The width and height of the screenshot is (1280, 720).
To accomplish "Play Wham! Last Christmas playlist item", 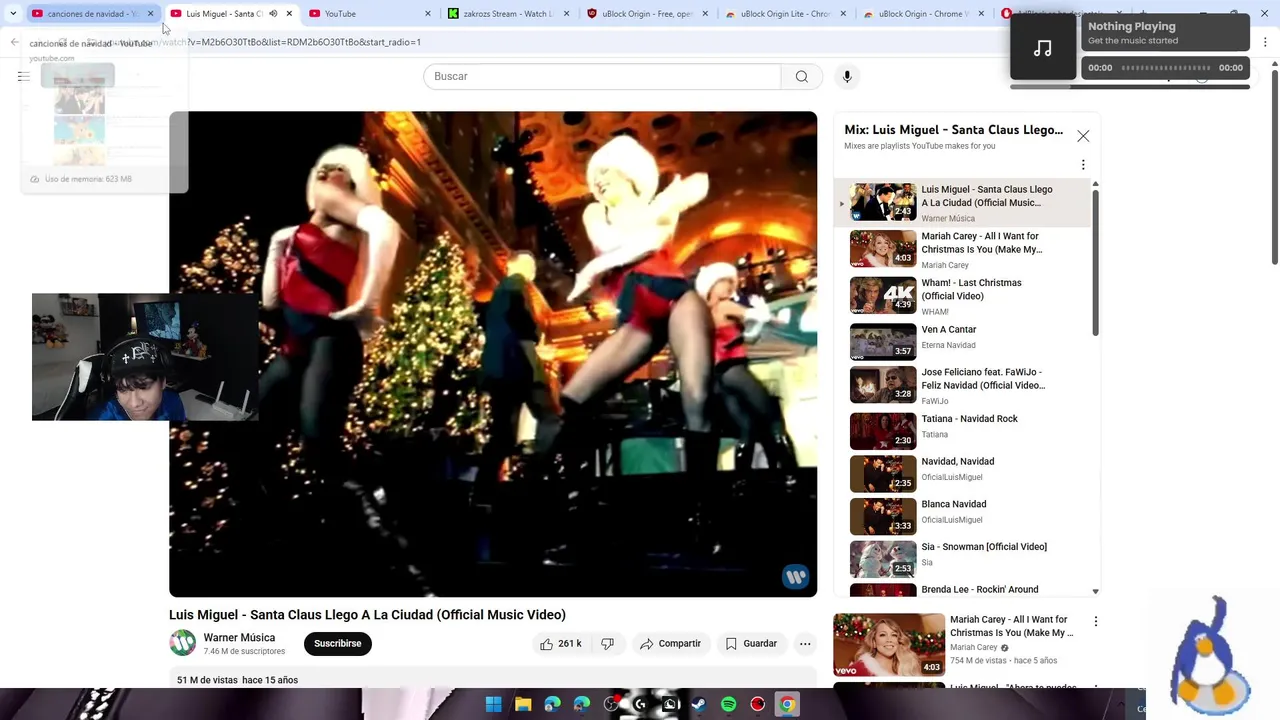I will point(962,296).
